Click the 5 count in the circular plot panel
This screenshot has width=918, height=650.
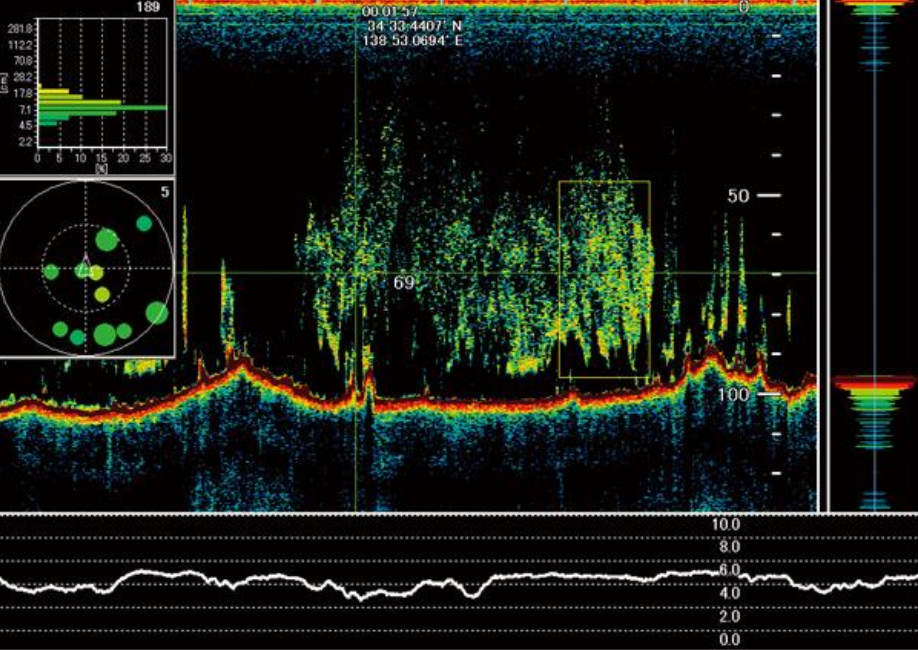click(x=164, y=189)
